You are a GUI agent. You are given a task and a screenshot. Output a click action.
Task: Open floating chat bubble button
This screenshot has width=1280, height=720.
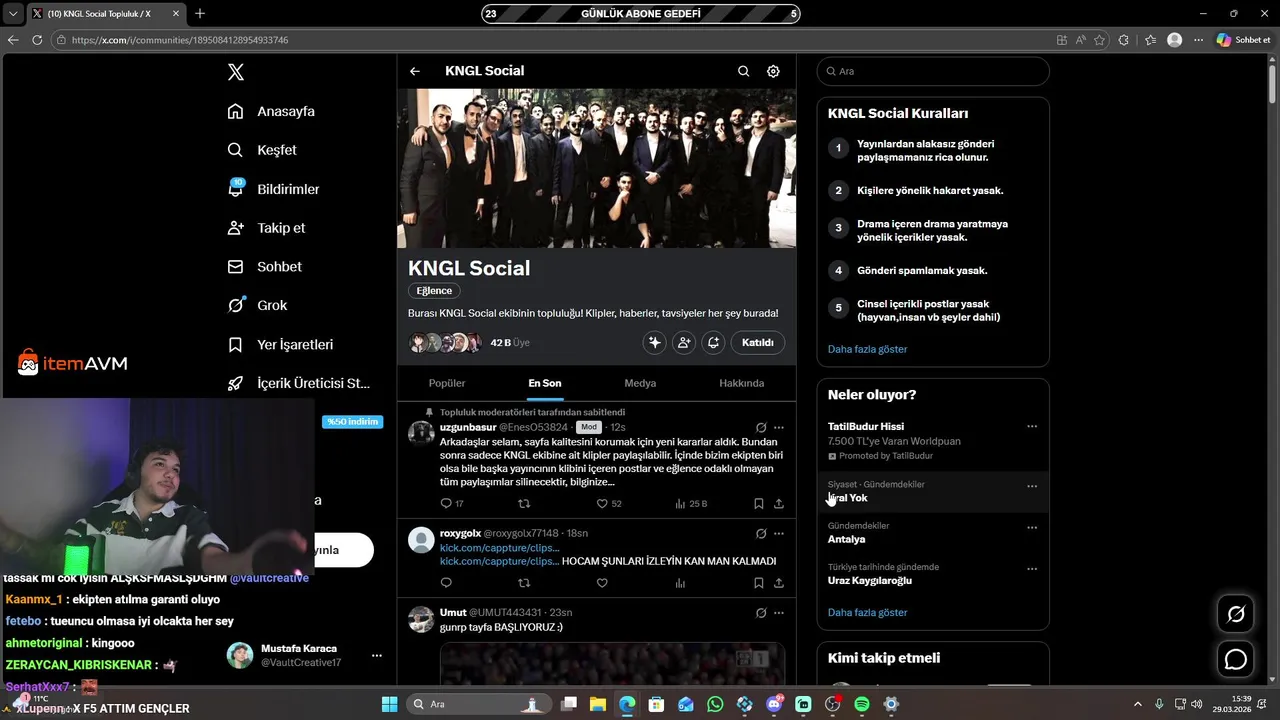coord(1236,659)
